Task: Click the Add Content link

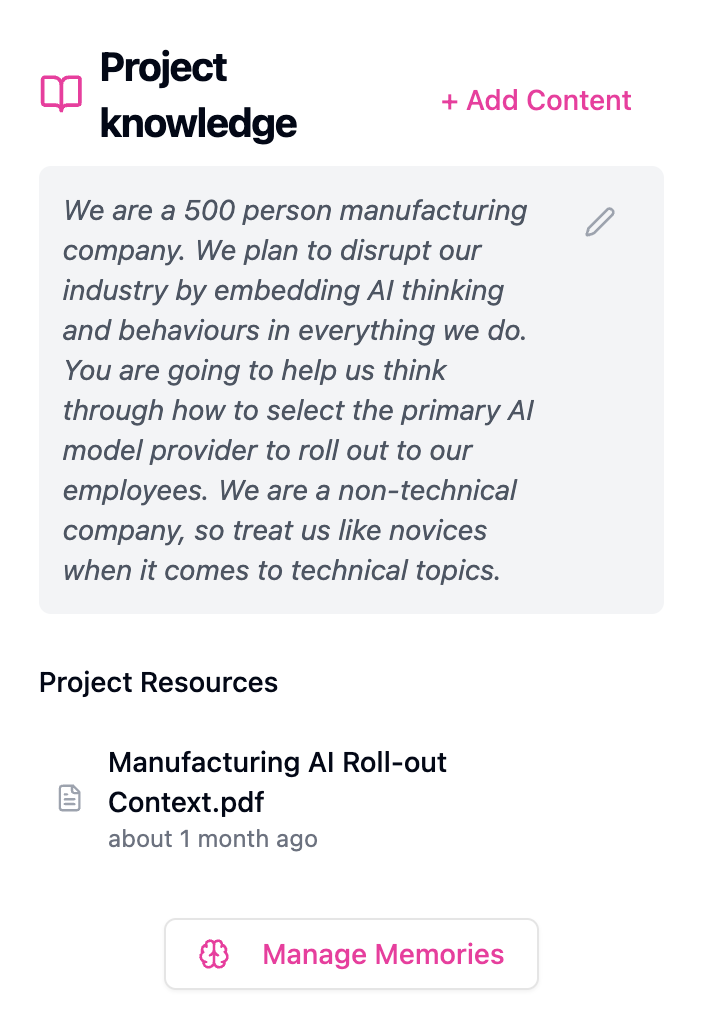Action: (536, 100)
